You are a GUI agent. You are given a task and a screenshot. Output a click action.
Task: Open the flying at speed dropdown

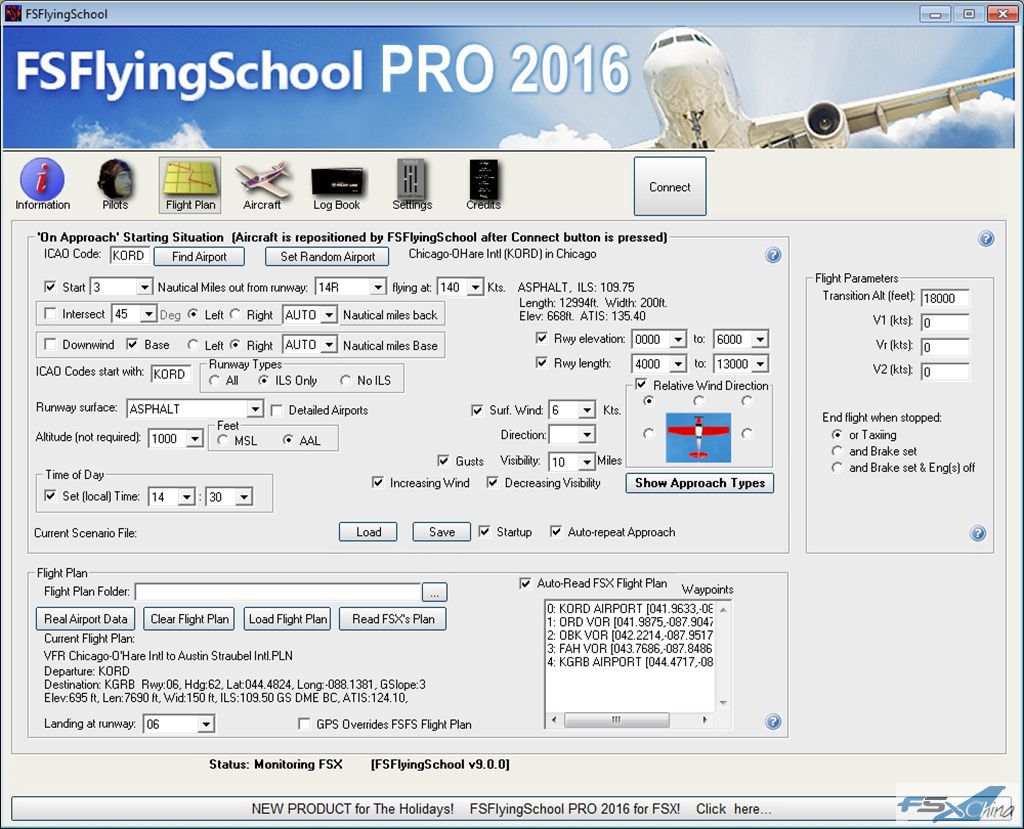point(475,287)
